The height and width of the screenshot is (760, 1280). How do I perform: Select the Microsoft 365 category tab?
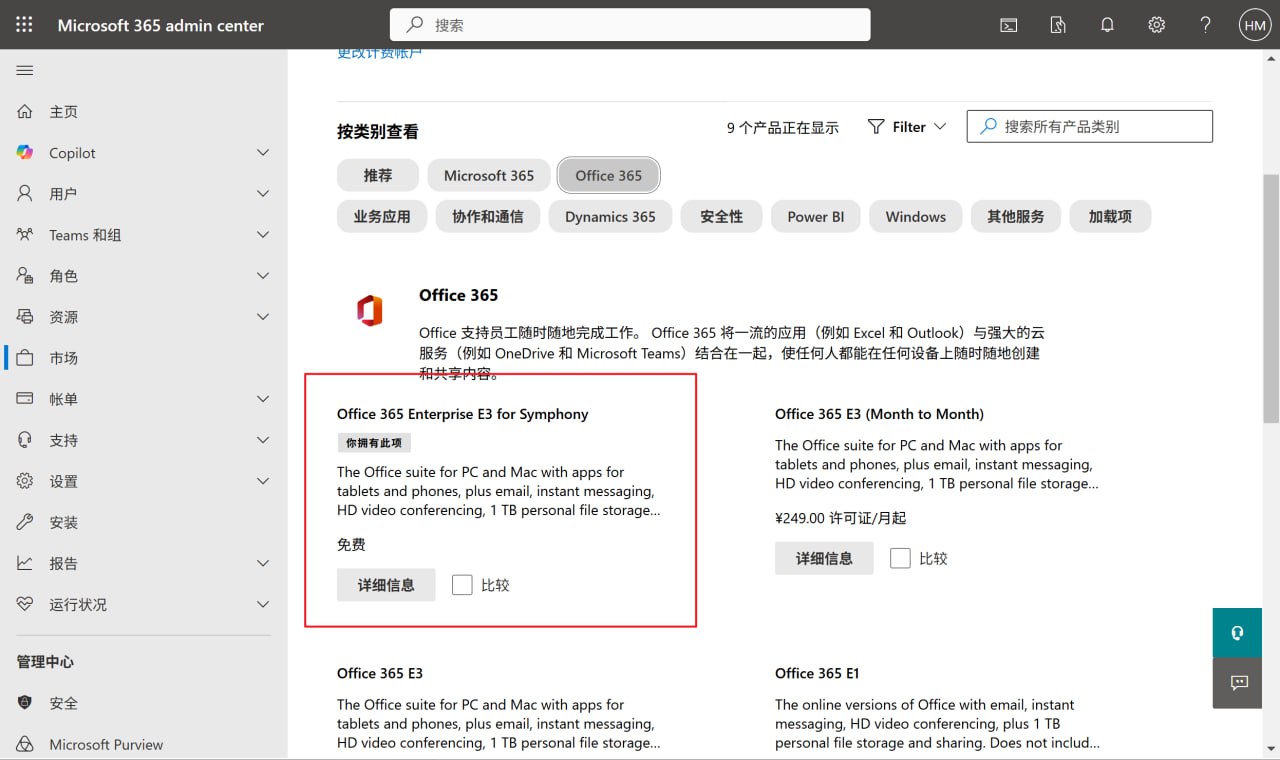tap(488, 175)
